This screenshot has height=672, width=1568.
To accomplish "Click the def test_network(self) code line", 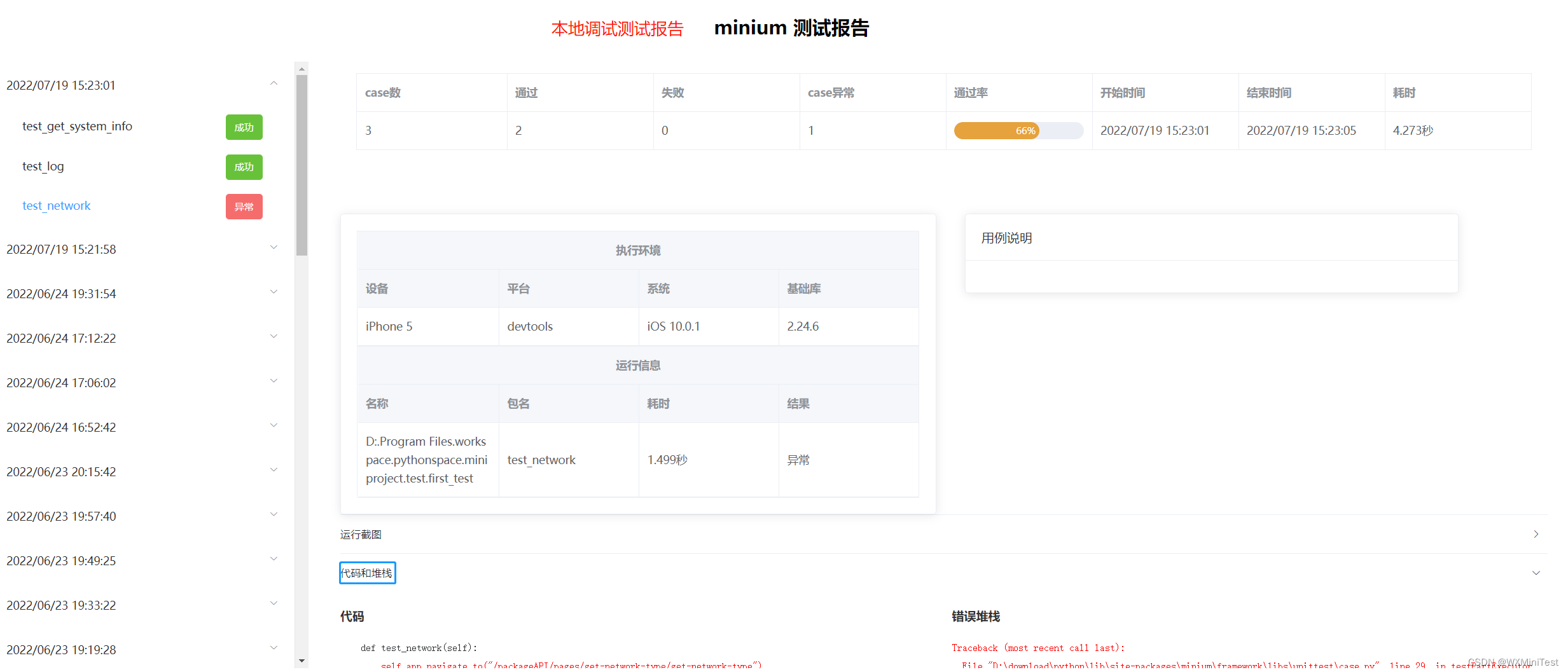I will 419,648.
